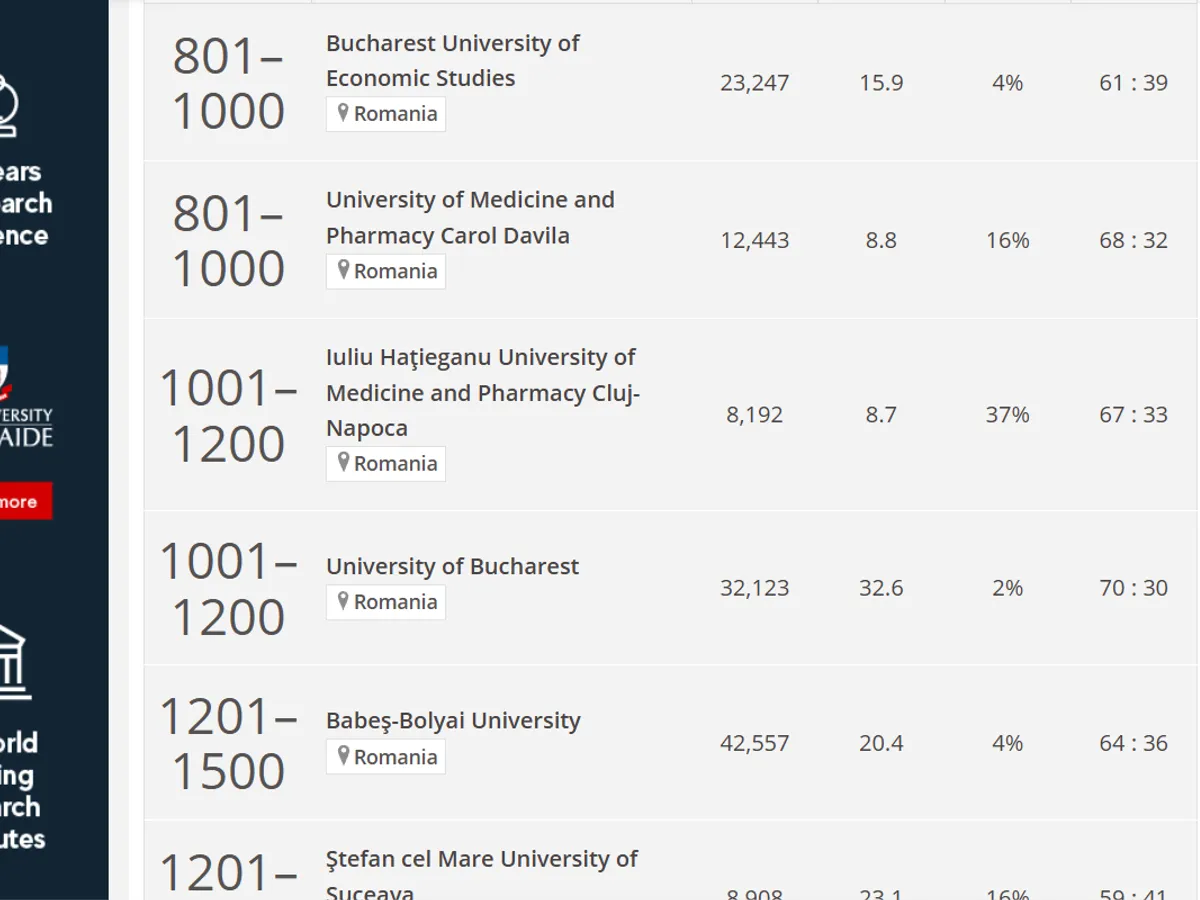Click the location pin under Pharmacy Carol Davila

[x=343, y=271]
